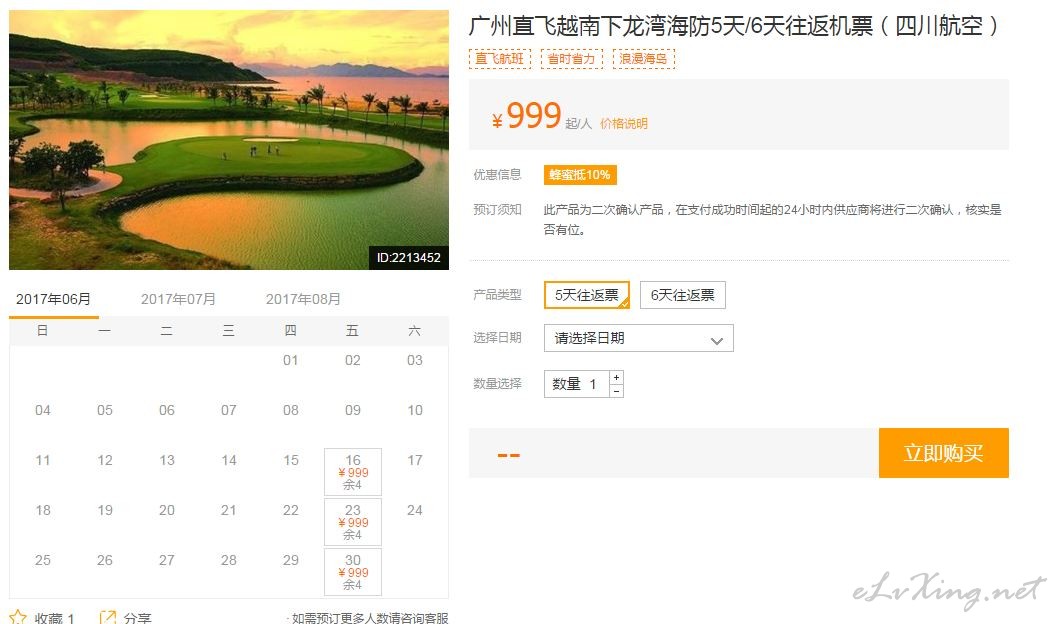Click the quantity input field
The image size is (1057, 624).
click(x=577, y=384)
